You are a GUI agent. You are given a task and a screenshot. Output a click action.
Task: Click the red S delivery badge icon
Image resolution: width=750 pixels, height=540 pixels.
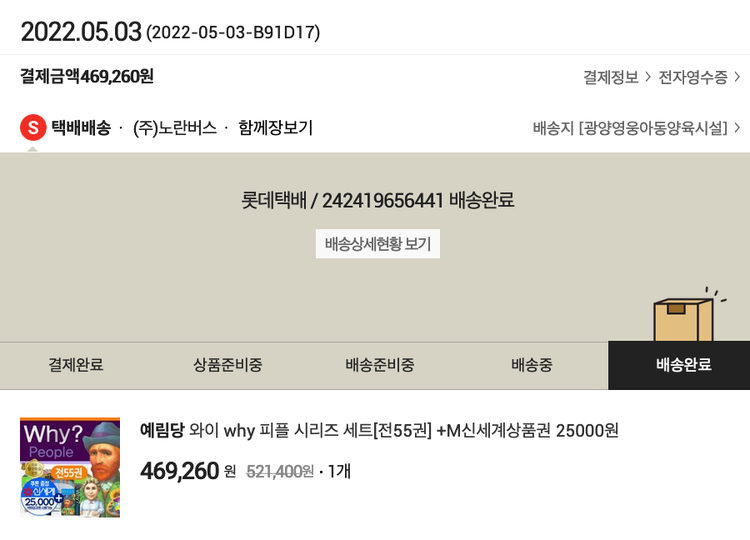(x=33, y=128)
